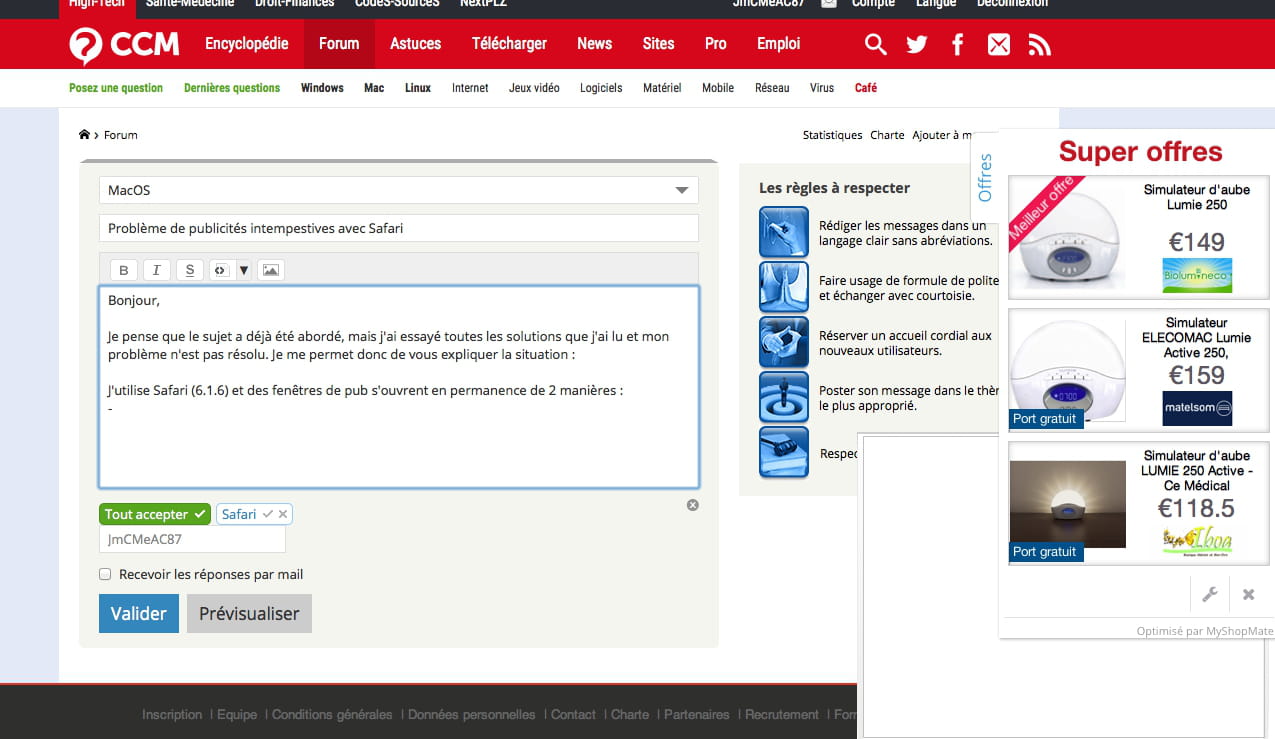
Task: Insert code with the code brackets icon
Action: 220,270
